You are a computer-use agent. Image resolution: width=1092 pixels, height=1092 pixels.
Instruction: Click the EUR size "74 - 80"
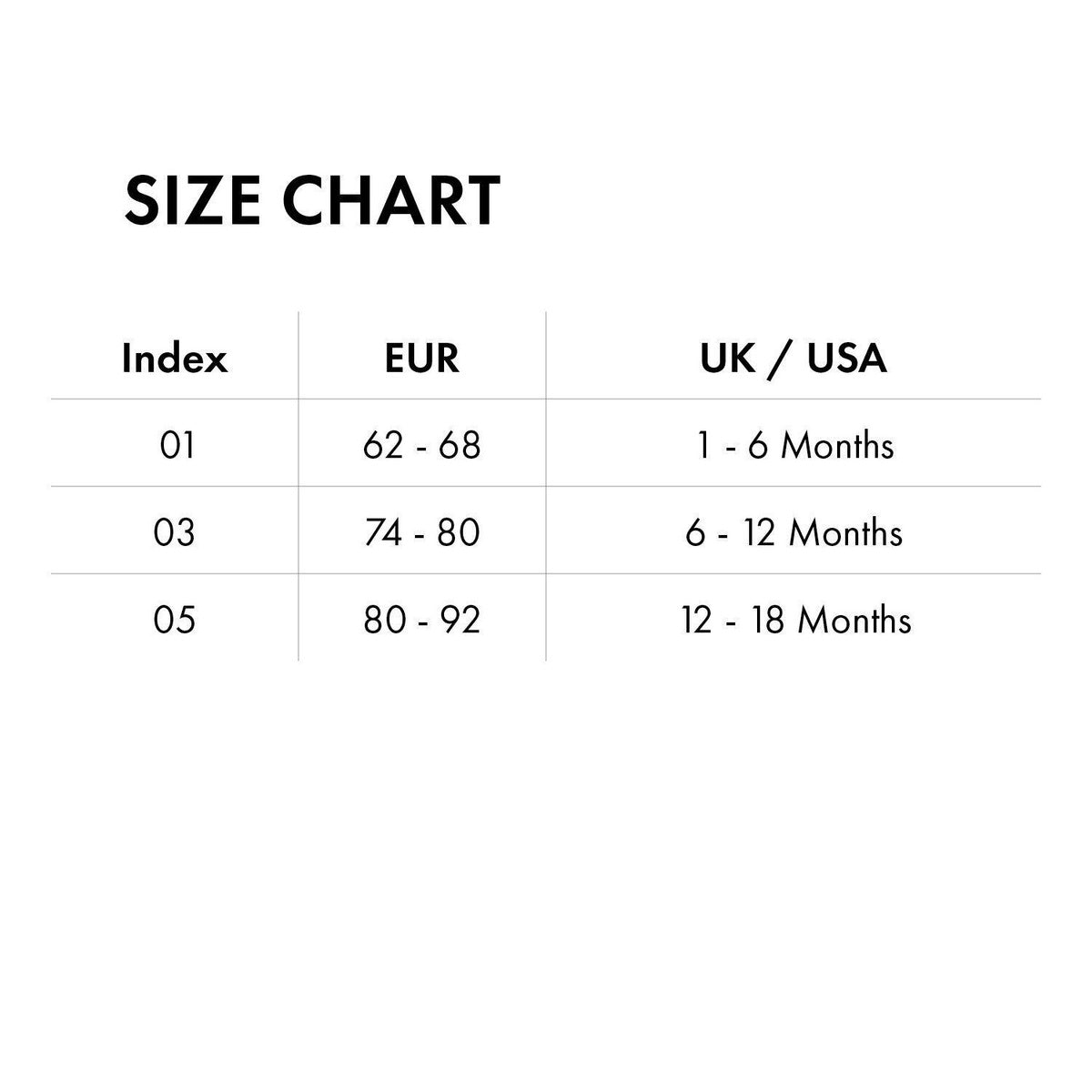coord(421,532)
